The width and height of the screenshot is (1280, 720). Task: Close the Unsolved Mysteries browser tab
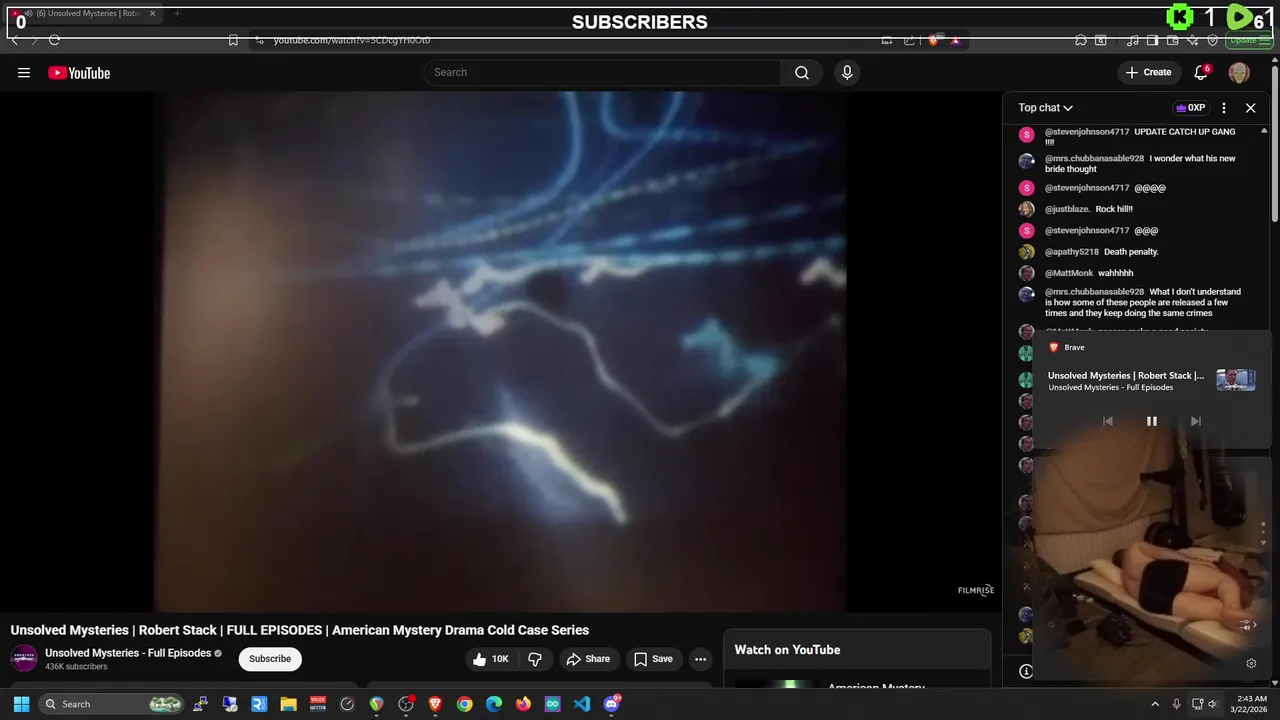[x=152, y=14]
